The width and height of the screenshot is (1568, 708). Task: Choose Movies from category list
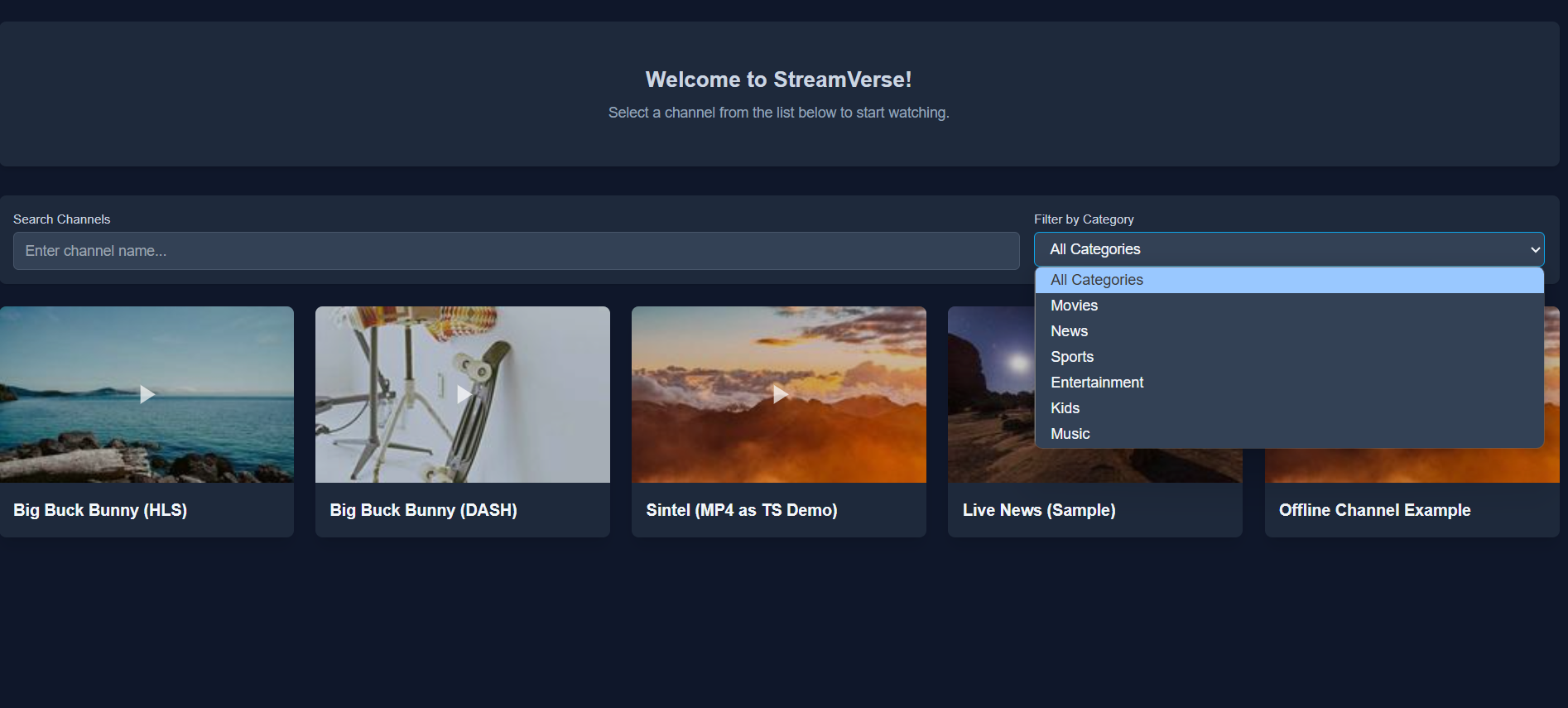tap(1074, 306)
